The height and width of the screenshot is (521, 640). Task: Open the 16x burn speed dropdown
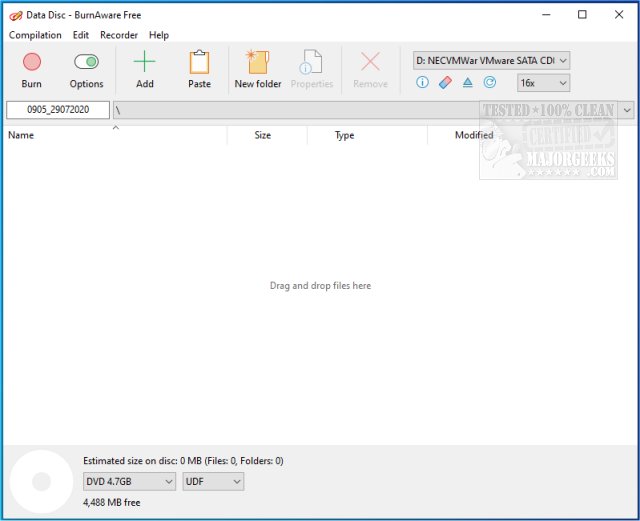[543, 83]
